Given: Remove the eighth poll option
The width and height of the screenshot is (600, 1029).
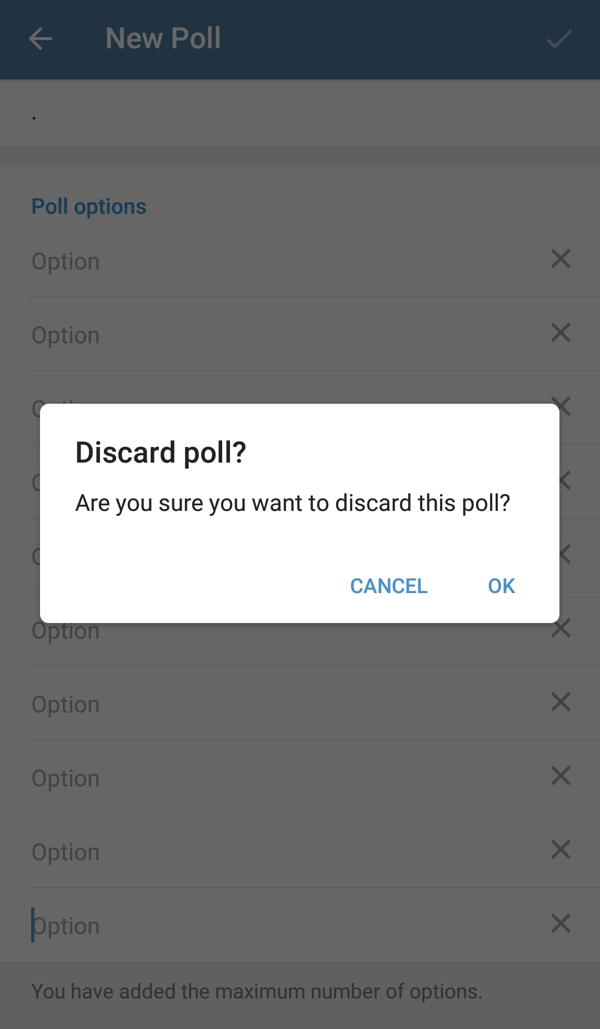Looking at the screenshot, I should 560,776.
